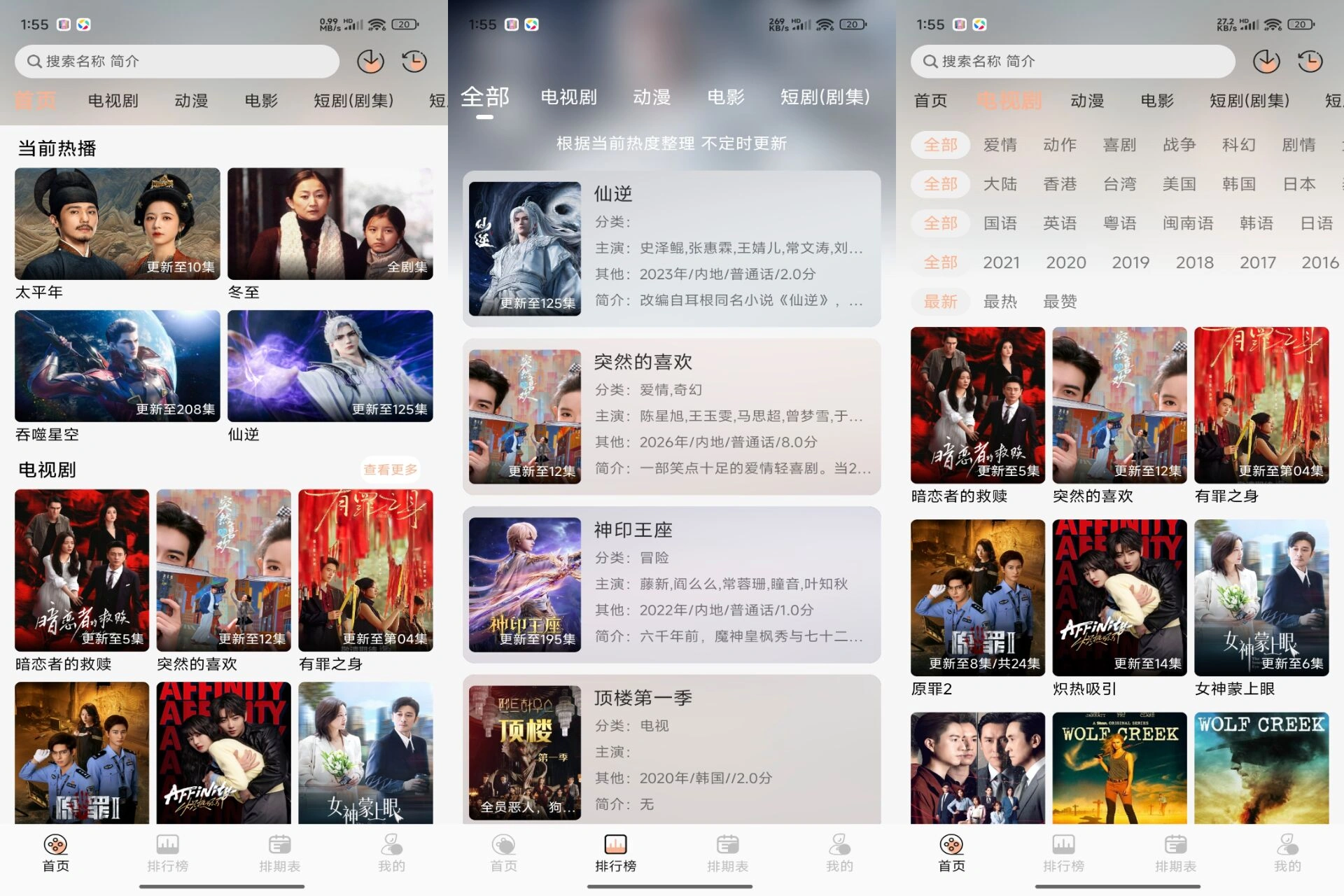The height and width of the screenshot is (896, 1344).
Task: Tap the 首页 home icon in bottom bar
Action: tap(55, 850)
